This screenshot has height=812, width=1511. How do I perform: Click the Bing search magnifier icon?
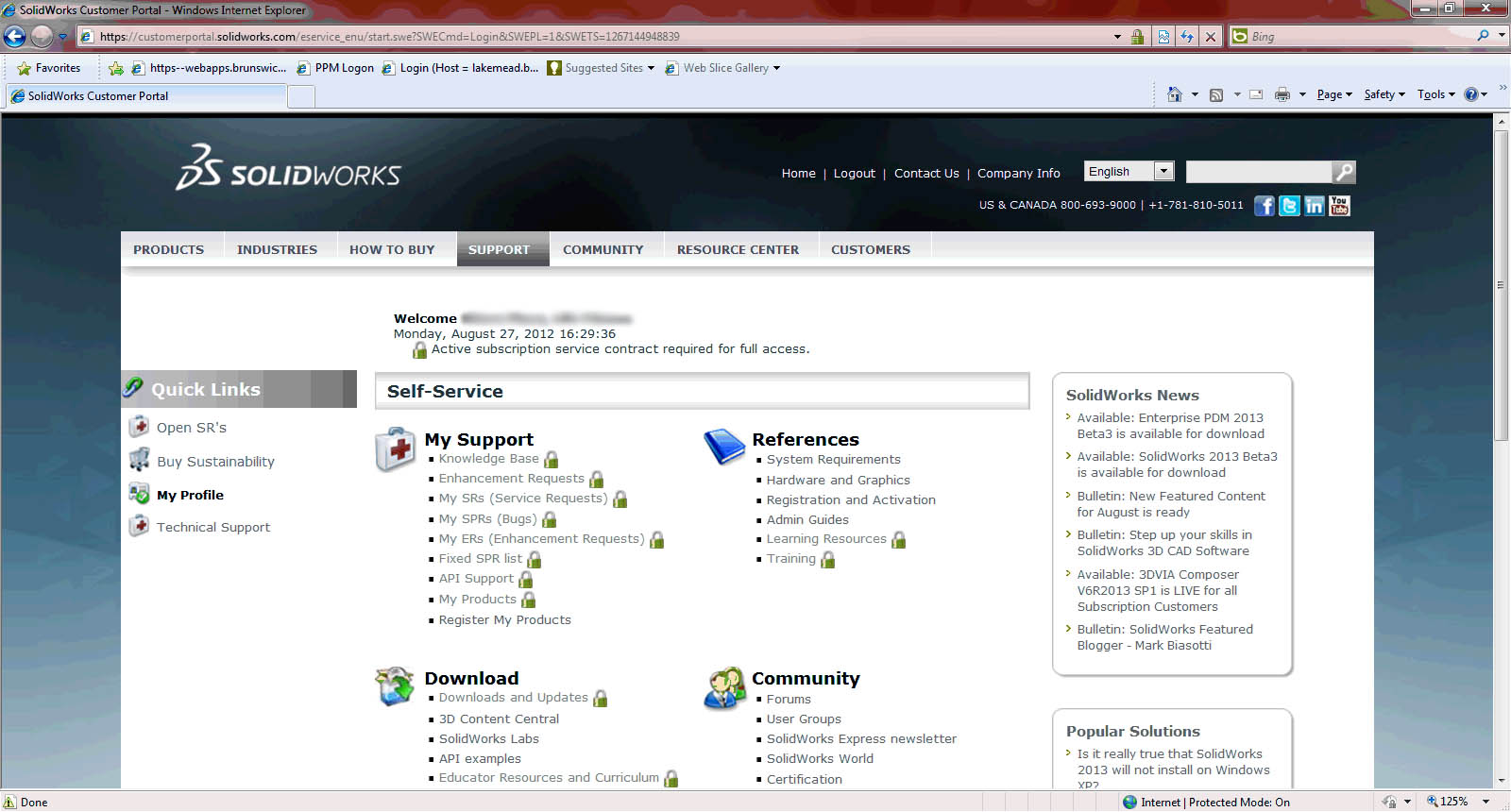(1483, 36)
